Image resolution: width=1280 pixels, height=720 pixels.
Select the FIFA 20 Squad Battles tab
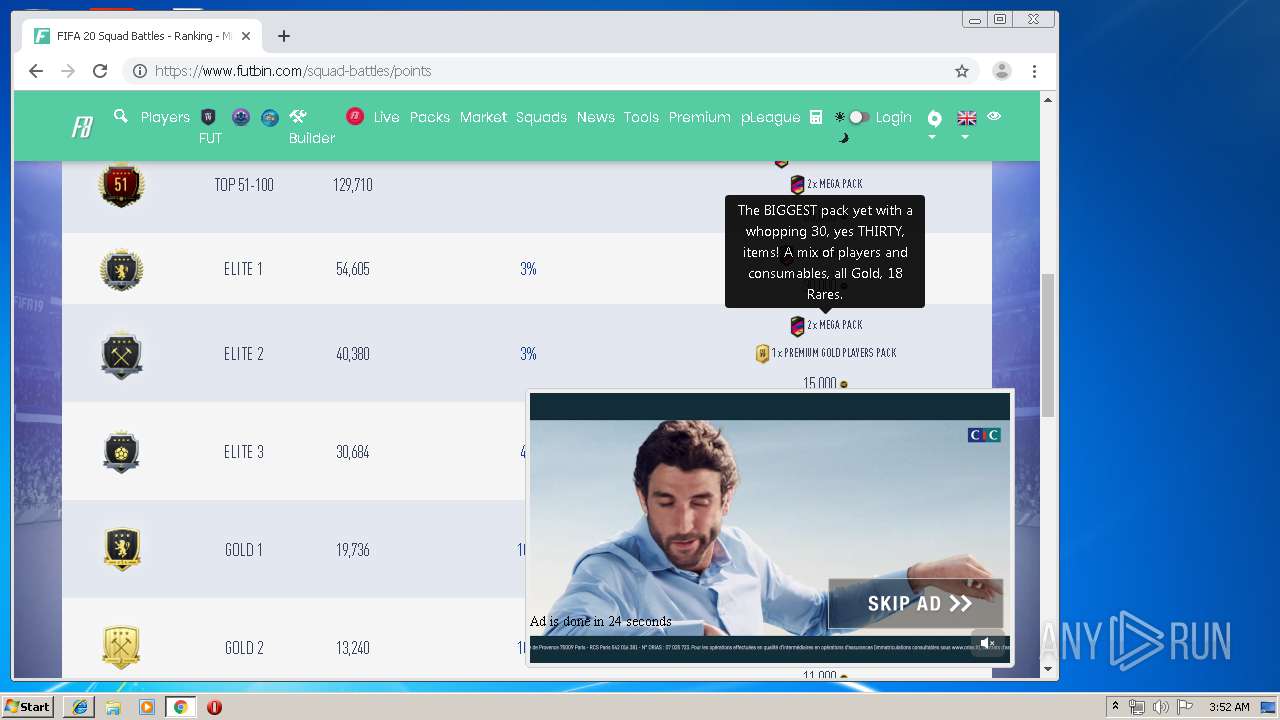point(142,36)
